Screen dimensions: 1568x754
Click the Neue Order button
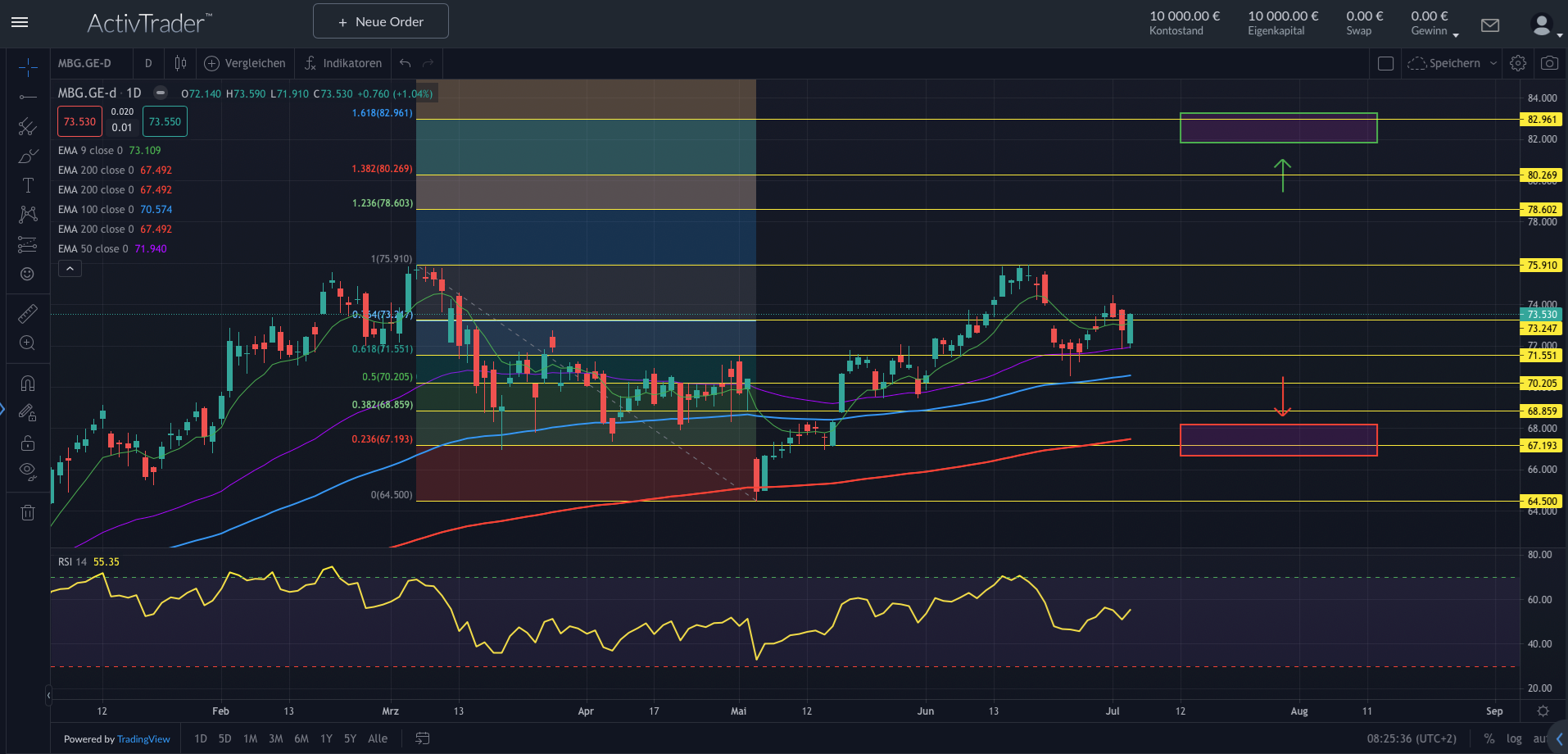click(x=380, y=21)
